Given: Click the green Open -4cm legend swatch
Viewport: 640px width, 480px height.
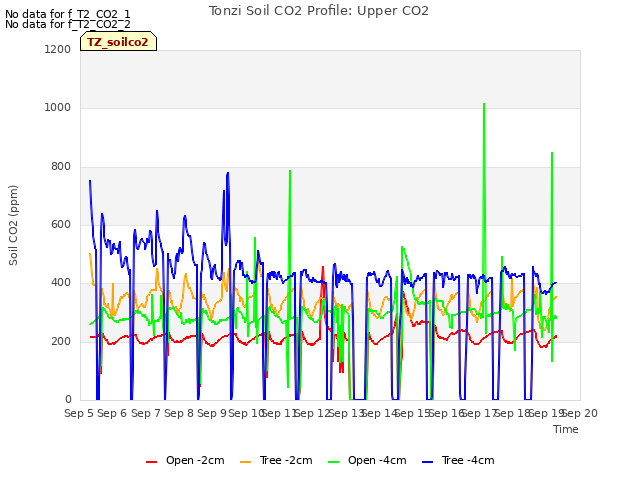Looking at the screenshot, I should [333, 462].
